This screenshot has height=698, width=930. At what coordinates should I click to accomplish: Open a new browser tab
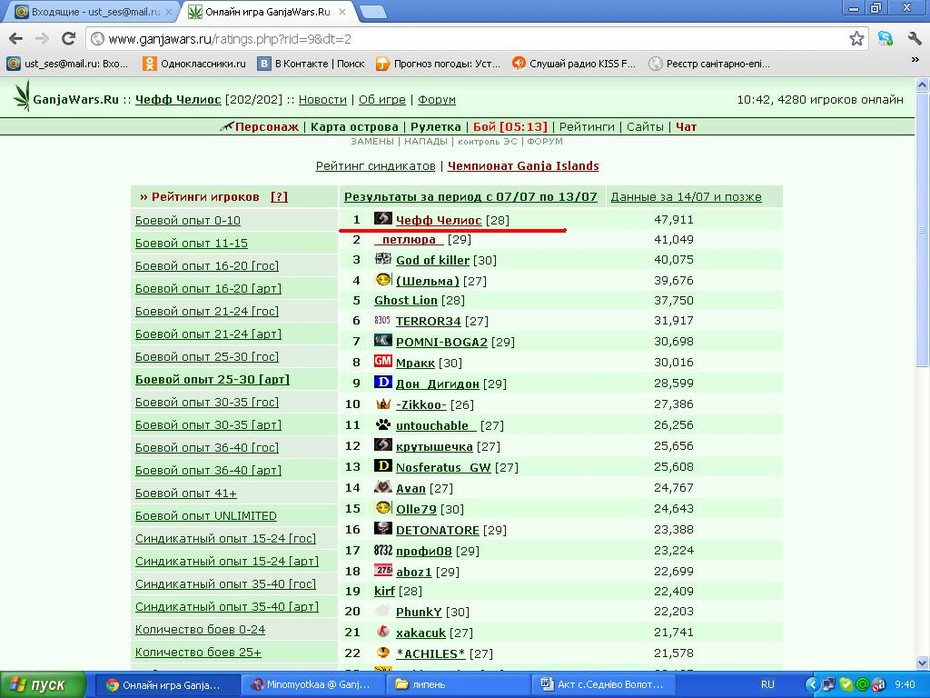(x=374, y=12)
